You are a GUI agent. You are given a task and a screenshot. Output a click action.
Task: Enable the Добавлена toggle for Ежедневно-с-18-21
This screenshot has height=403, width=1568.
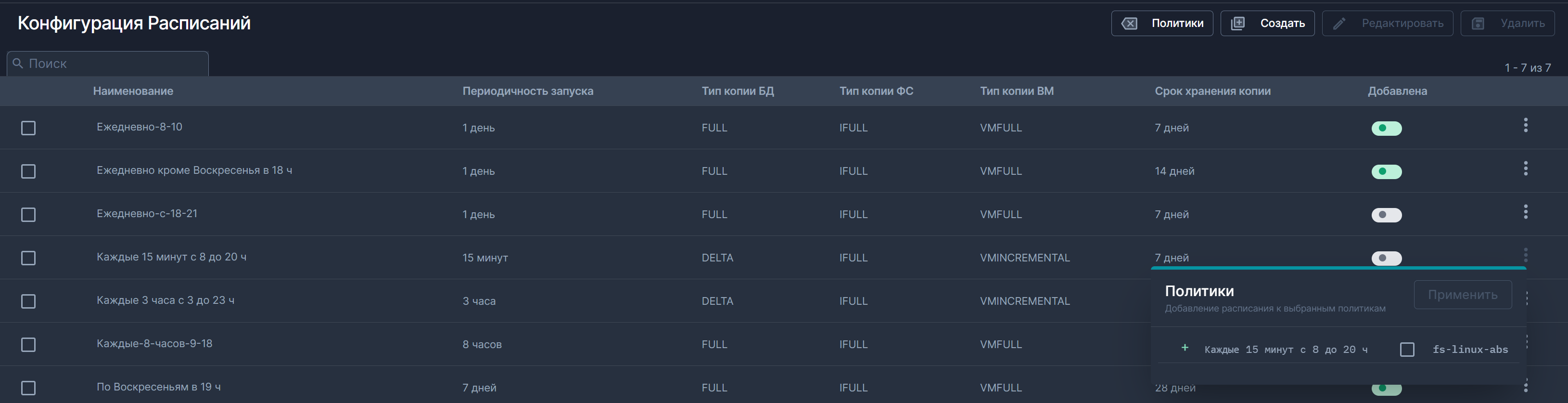[x=1386, y=215]
